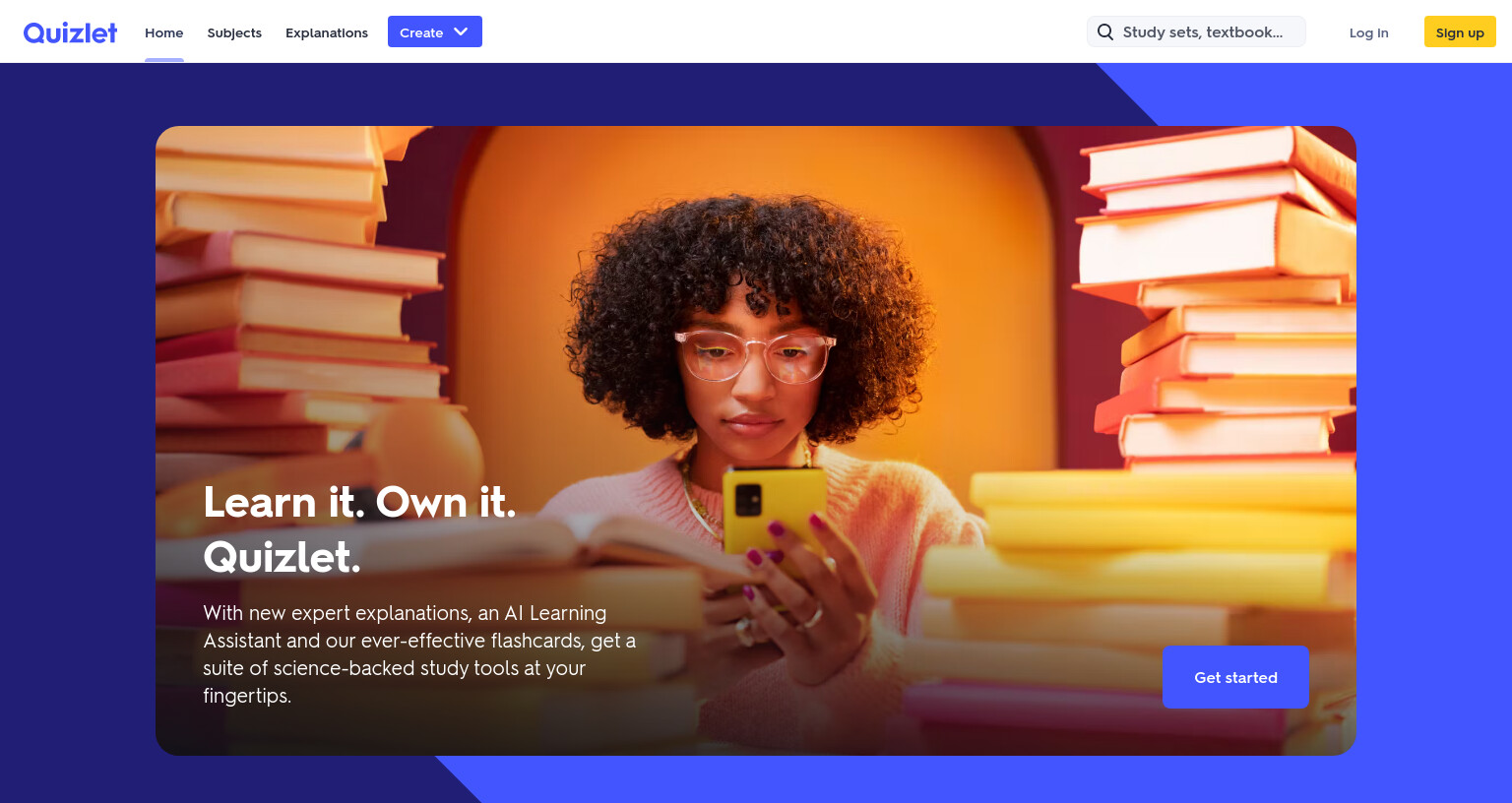The image size is (1512, 803).
Task: Click the Log in link
Action: pyautogui.click(x=1368, y=32)
